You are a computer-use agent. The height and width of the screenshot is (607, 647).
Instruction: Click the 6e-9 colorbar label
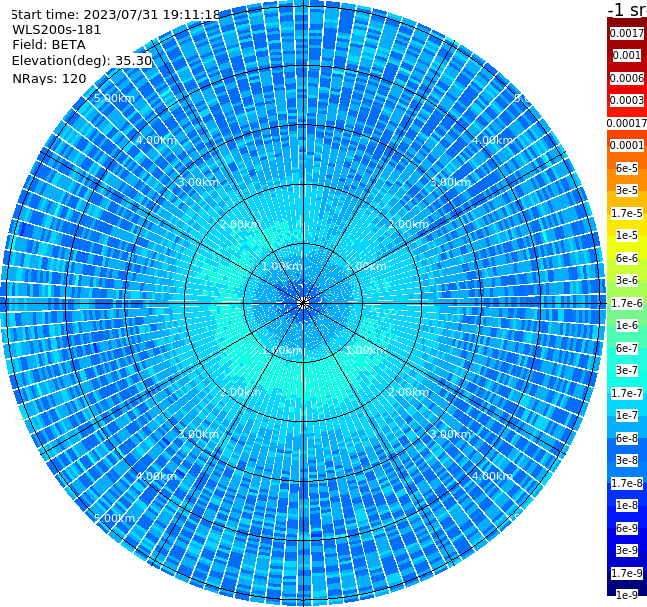click(x=627, y=528)
